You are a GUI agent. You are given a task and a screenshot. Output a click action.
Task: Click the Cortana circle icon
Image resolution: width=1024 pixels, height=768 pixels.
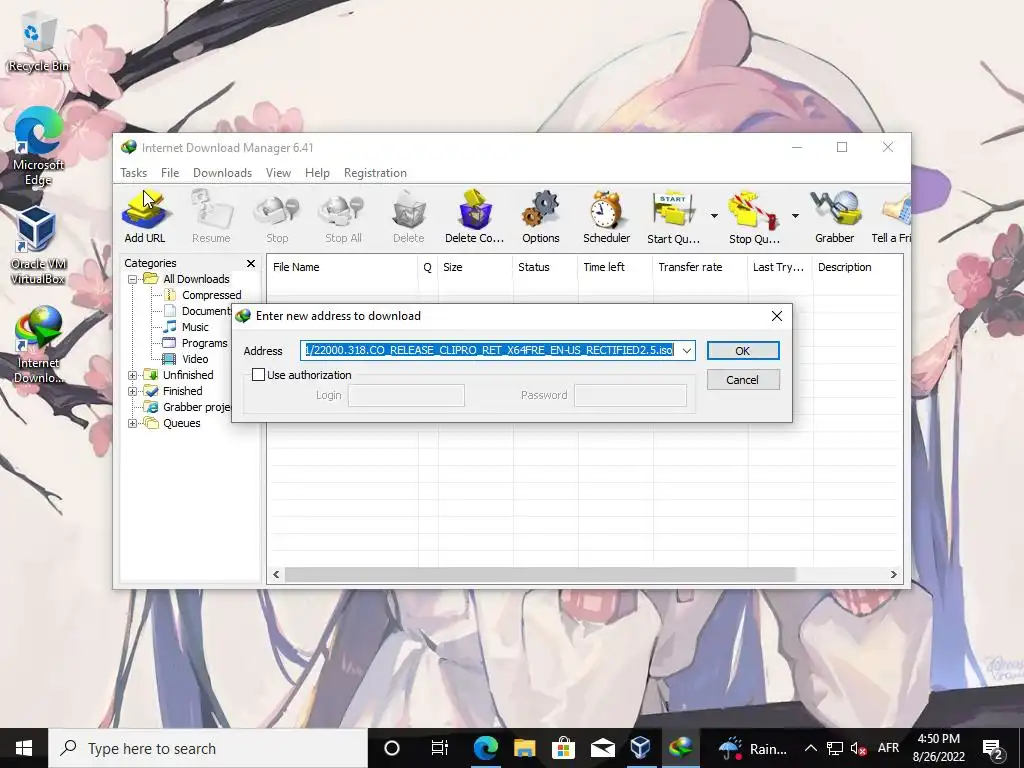point(392,748)
